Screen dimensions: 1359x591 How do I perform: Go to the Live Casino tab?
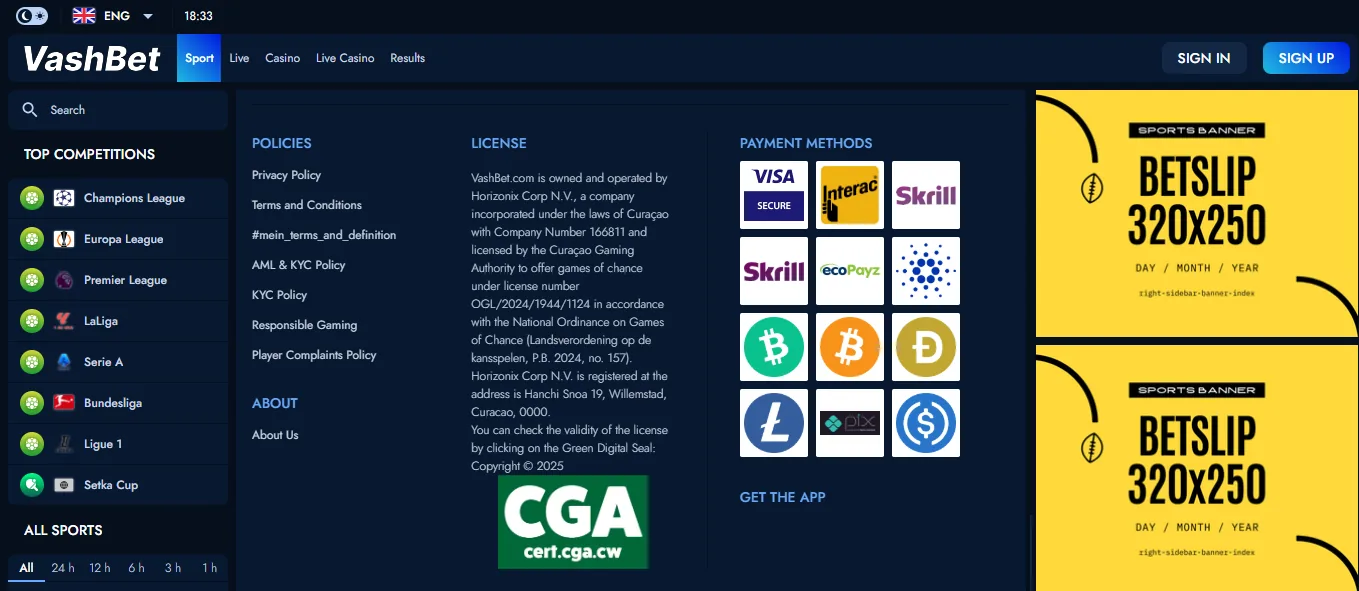point(345,58)
